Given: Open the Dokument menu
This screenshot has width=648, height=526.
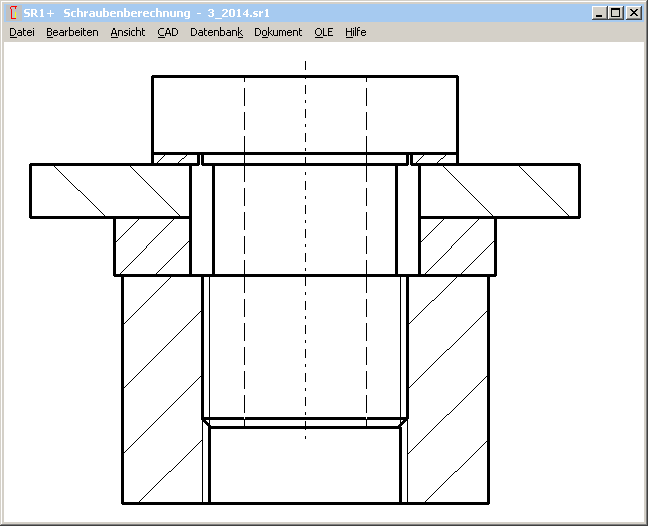Looking at the screenshot, I should (x=278, y=32).
